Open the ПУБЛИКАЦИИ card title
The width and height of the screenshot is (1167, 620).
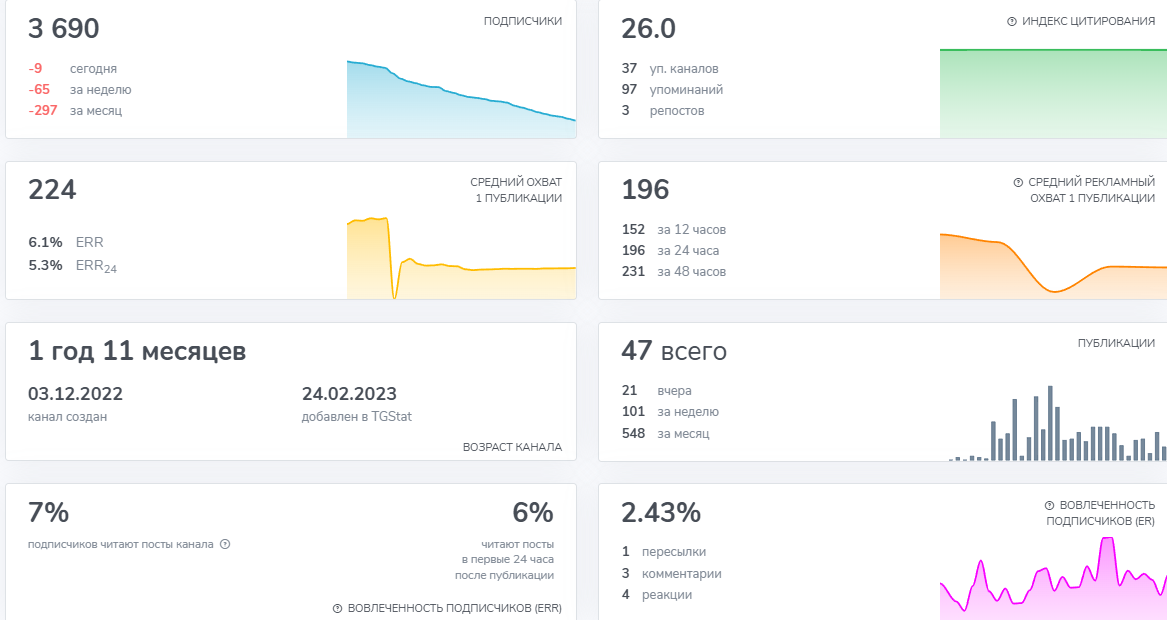pyautogui.click(x=1116, y=343)
